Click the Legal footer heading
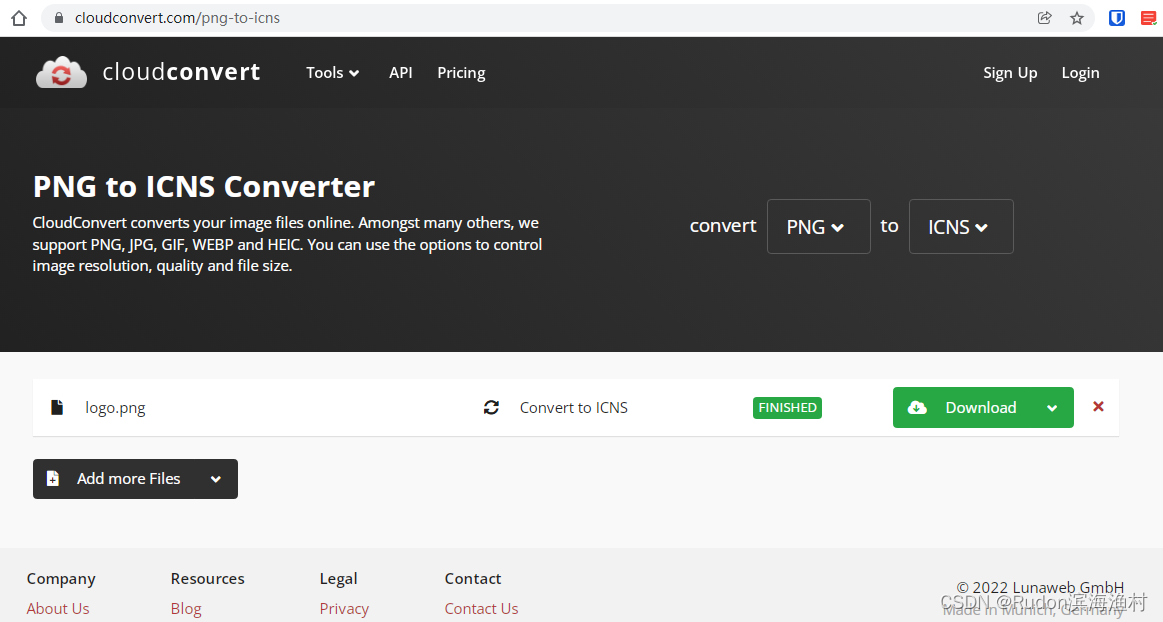The image size is (1163, 622). (x=338, y=578)
